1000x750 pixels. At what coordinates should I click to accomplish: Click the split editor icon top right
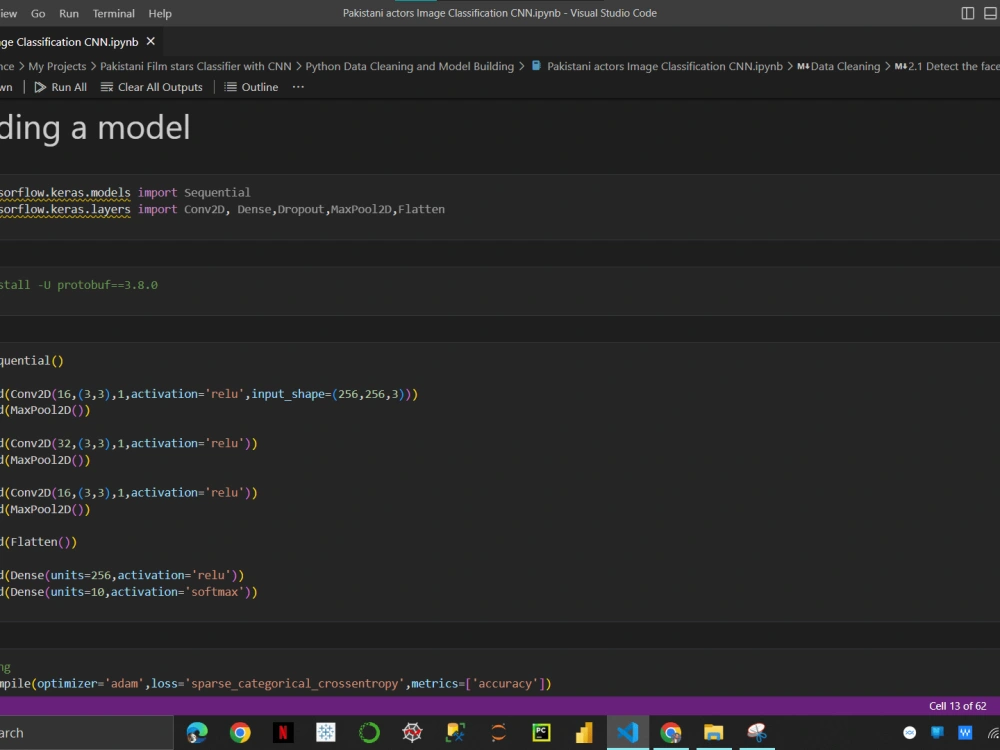tap(967, 13)
